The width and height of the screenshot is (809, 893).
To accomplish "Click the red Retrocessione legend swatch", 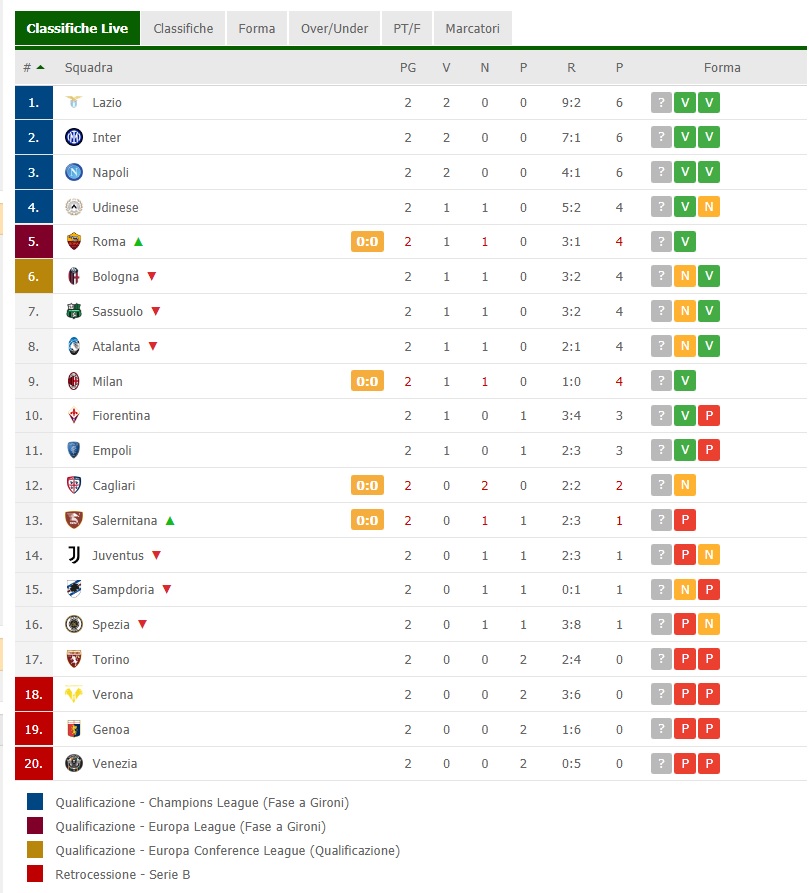I will tap(36, 875).
